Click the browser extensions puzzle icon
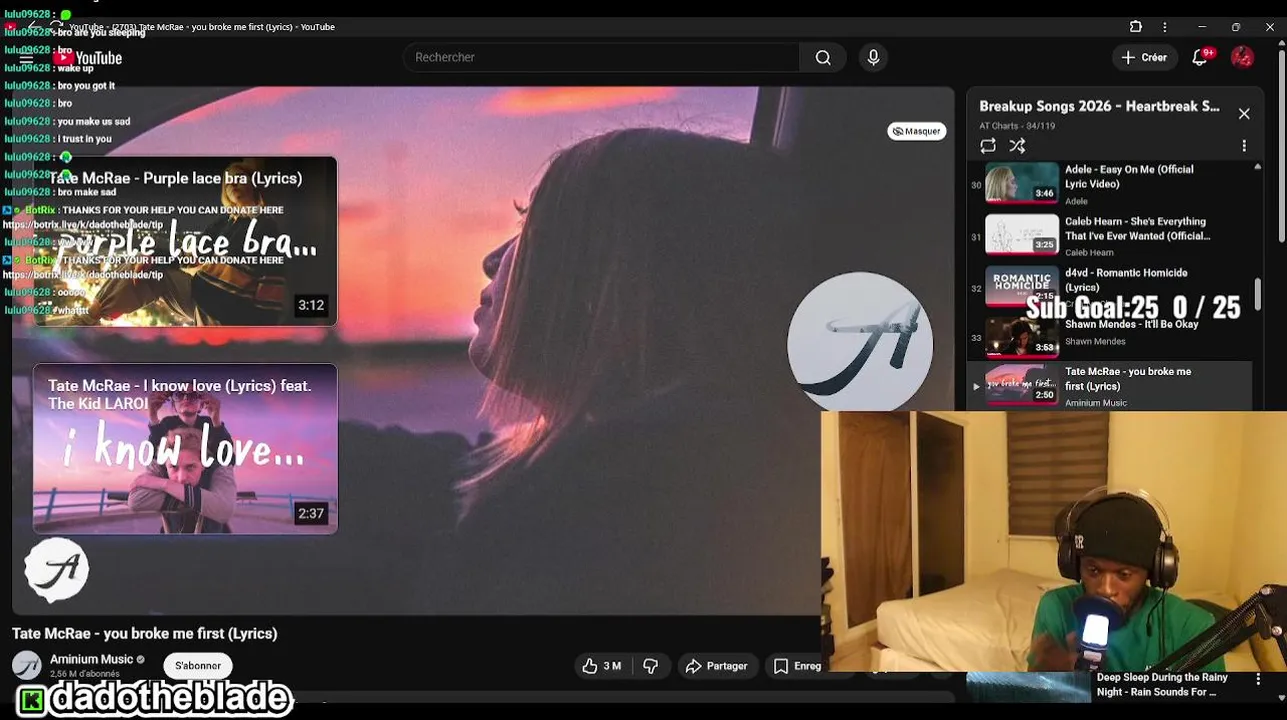The height and width of the screenshot is (720, 1287). [x=1136, y=27]
